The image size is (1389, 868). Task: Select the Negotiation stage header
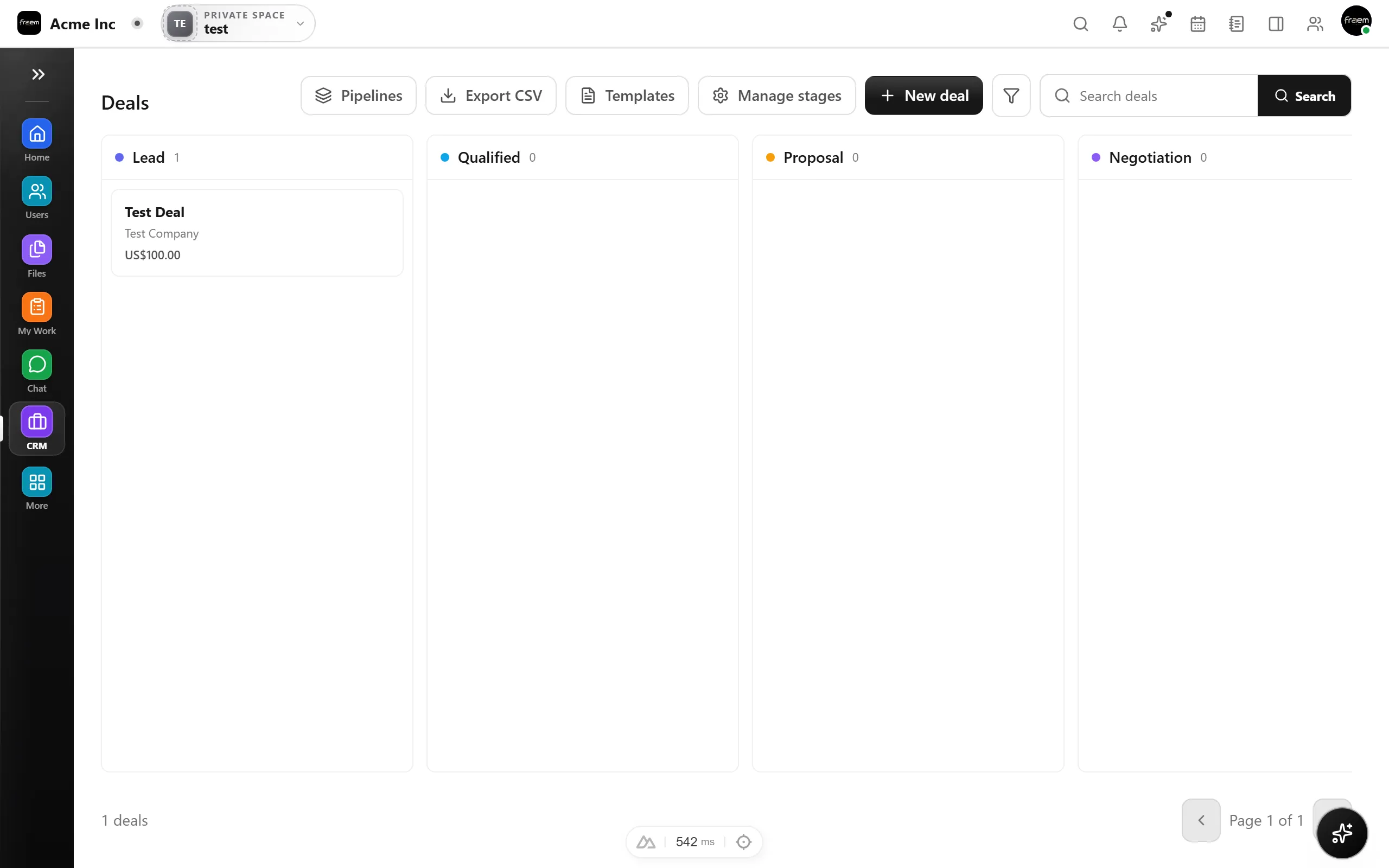tap(1215, 157)
